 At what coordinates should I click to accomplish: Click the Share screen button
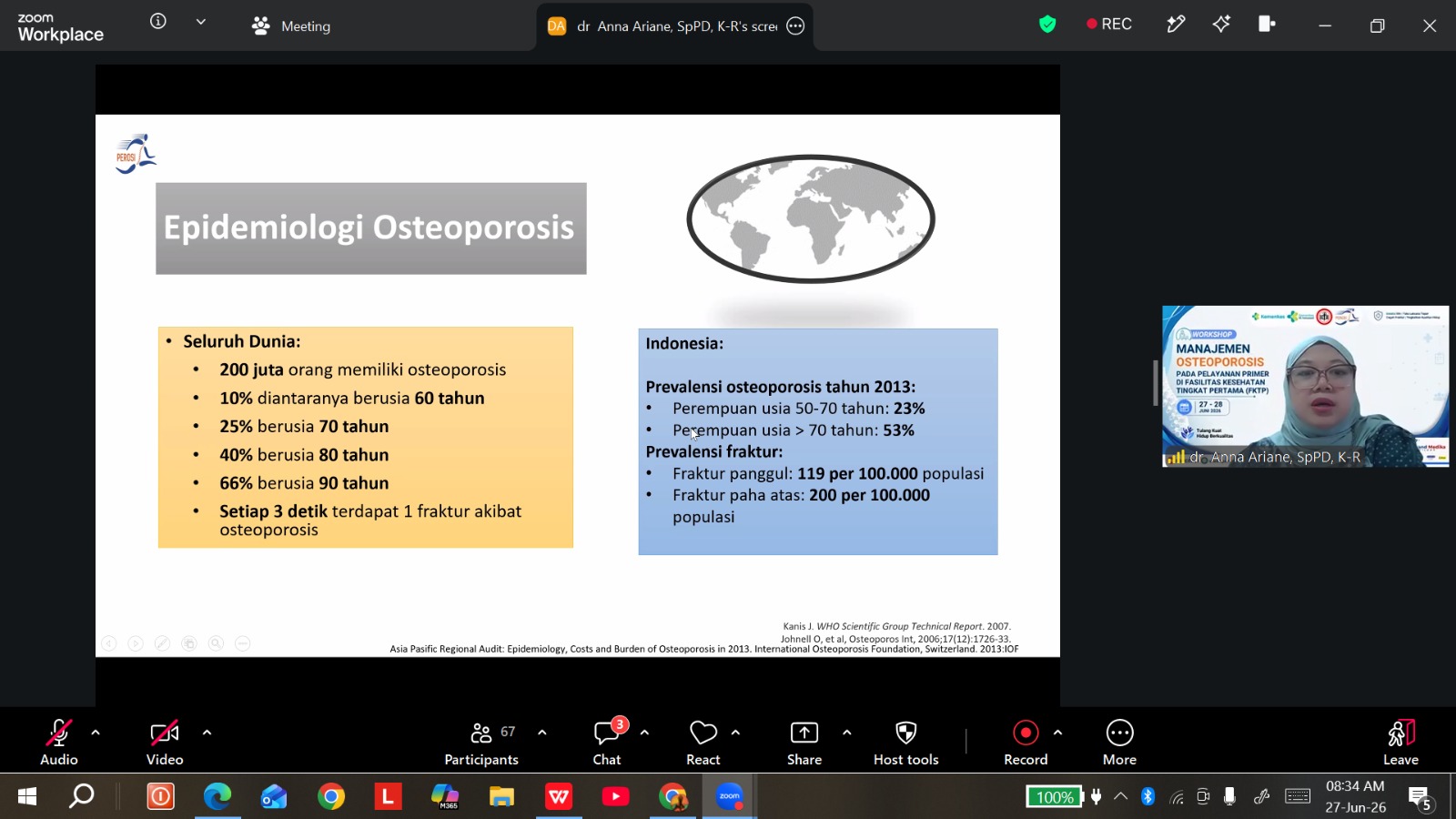point(804,743)
